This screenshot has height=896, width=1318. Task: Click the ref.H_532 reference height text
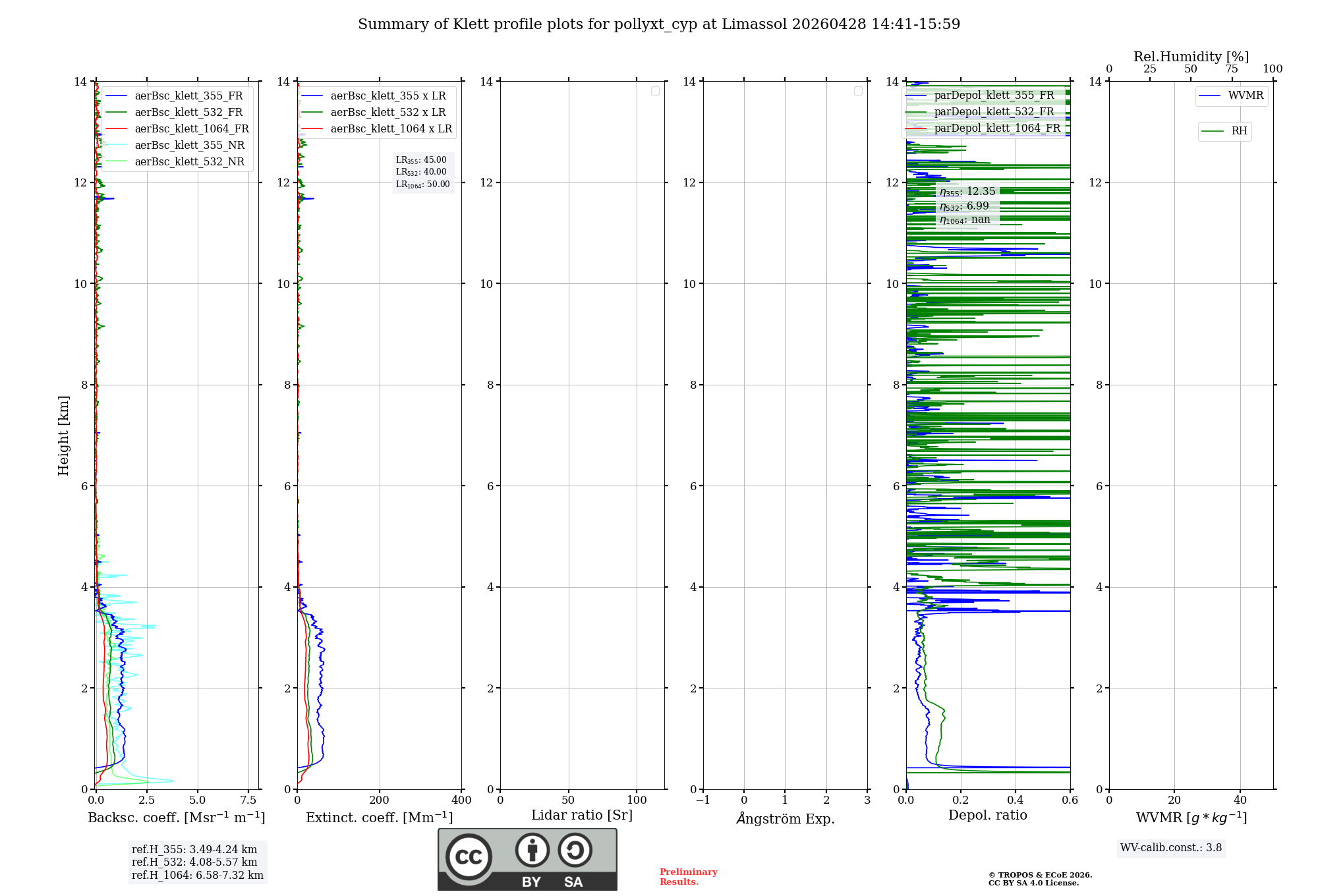pos(194,862)
